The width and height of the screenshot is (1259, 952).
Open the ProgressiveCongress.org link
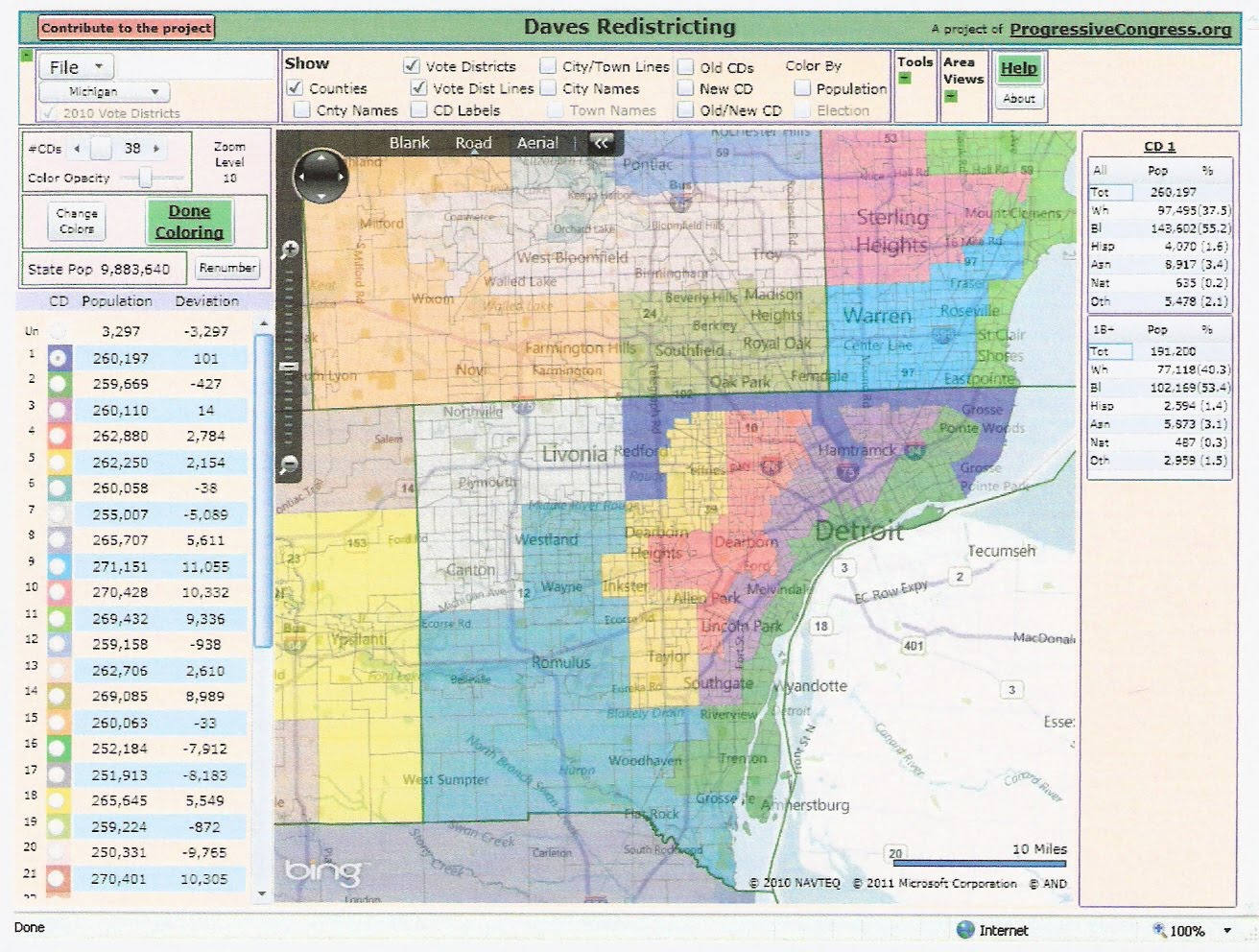(1120, 29)
